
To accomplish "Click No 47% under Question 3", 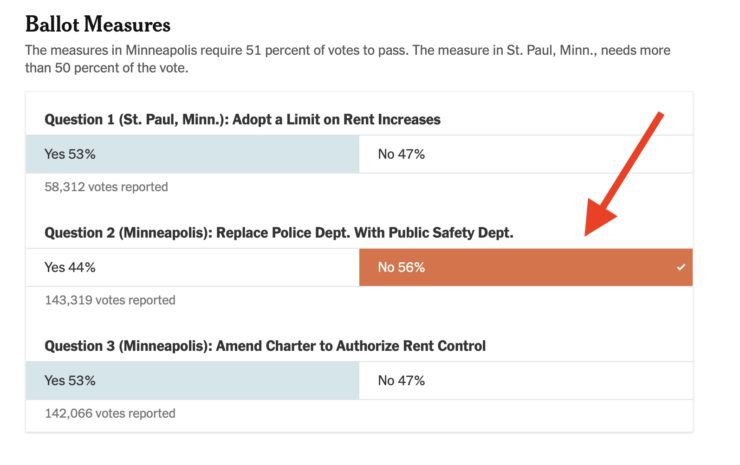I will [401, 380].
